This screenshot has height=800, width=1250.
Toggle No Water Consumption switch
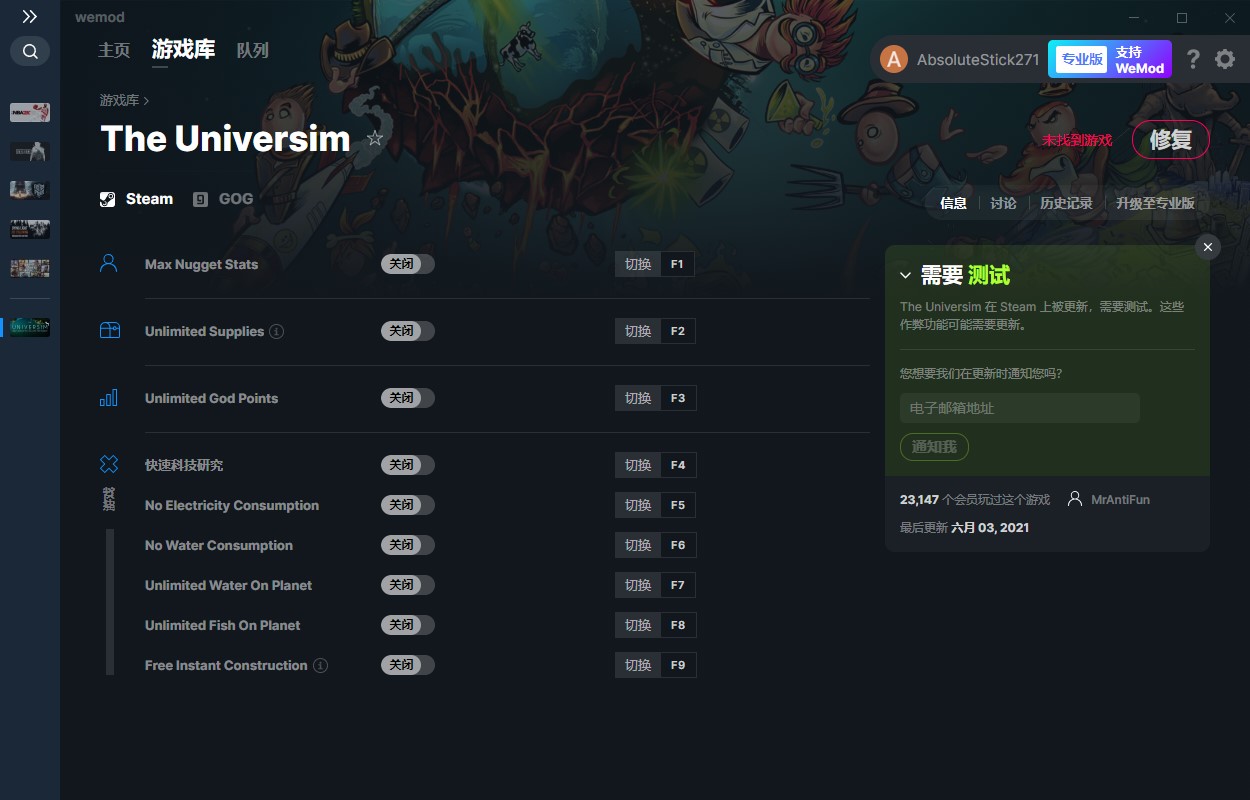pyautogui.click(x=408, y=545)
